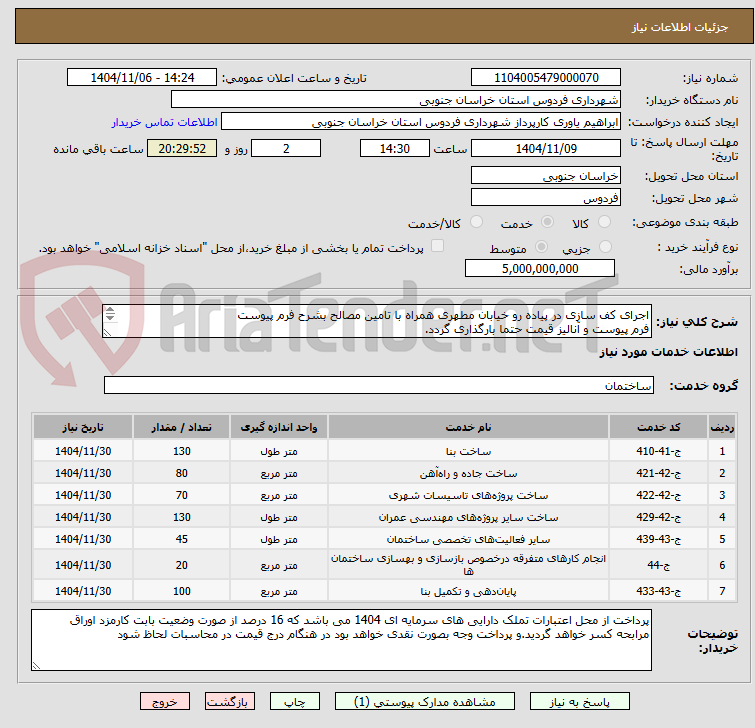This screenshot has width=755, height=728.
Task: Click the ایجاد کننده درخواست field
Action: [420, 122]
